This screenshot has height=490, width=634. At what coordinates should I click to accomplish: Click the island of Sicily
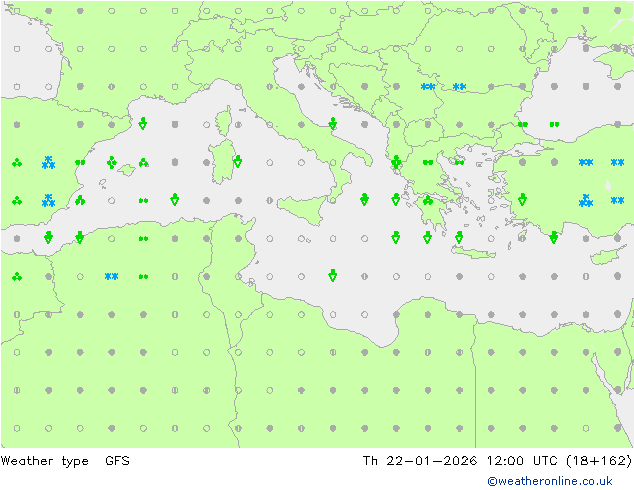click(302, 209)
